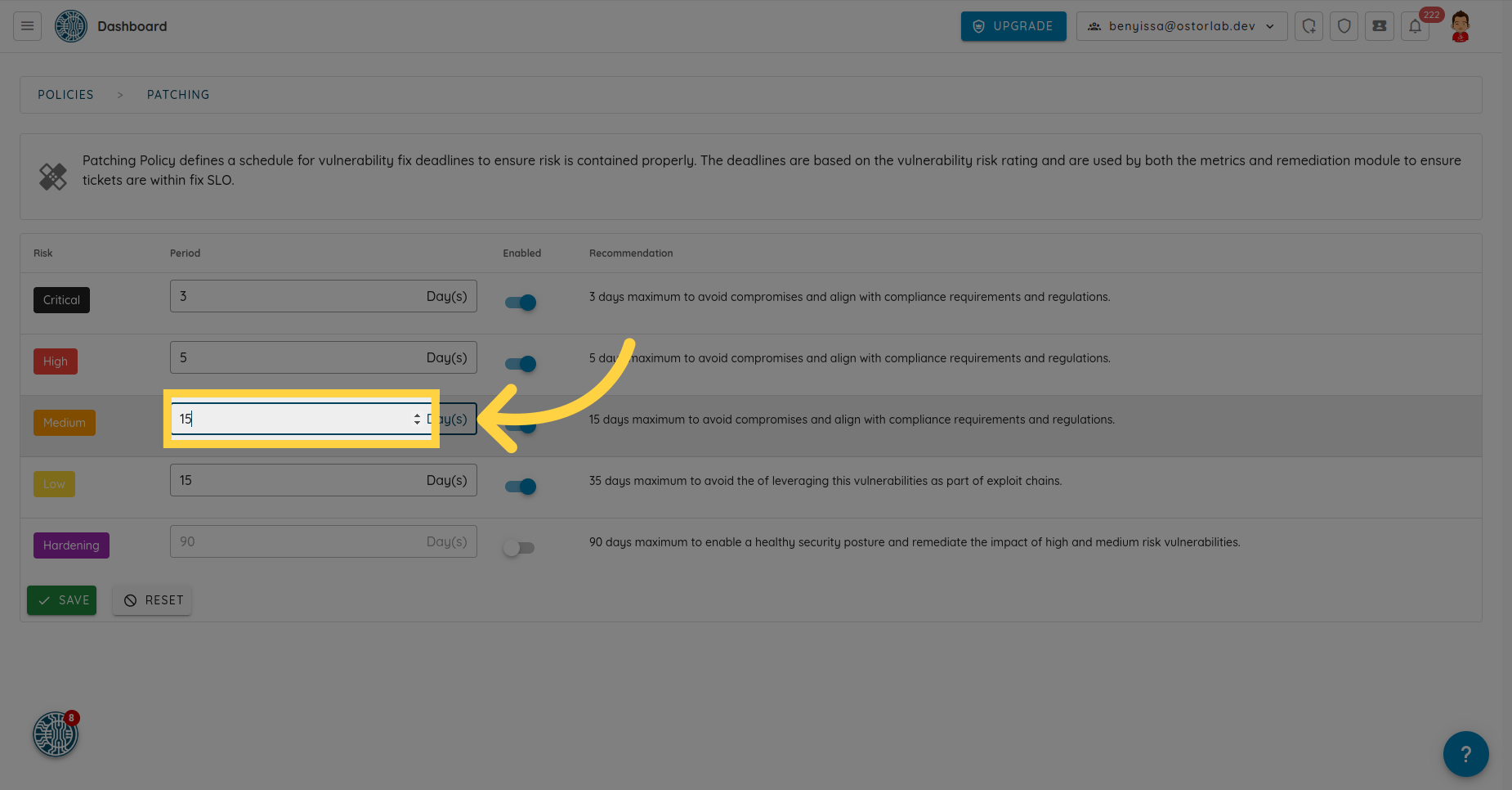The image size is (1512, 790).
Task: Click the Ostorlab logo in header
Action: coord(71,26)
